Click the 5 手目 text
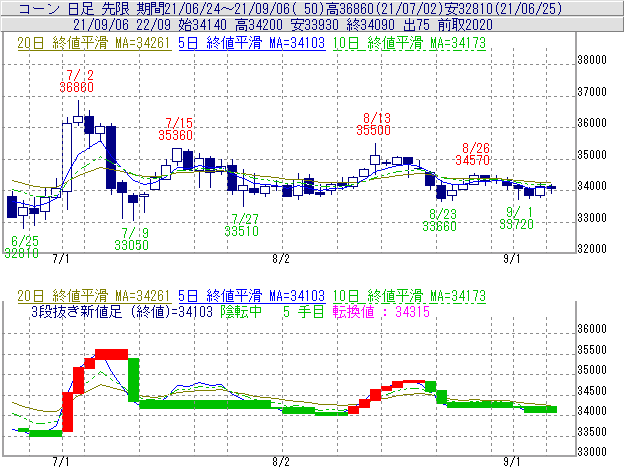The image size is (624, 475). click(304, 311)
